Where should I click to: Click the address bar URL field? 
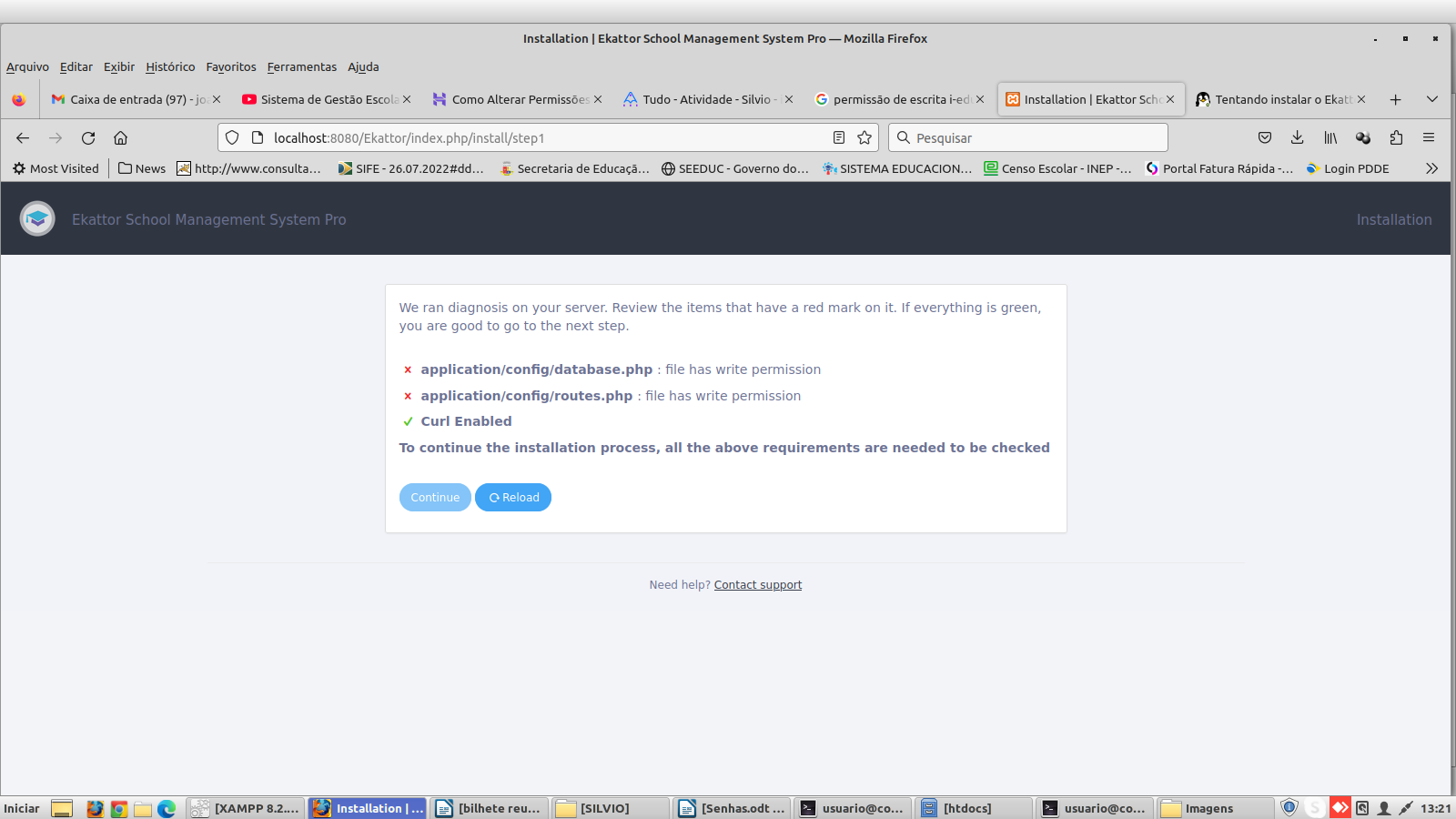click(546, 137)
